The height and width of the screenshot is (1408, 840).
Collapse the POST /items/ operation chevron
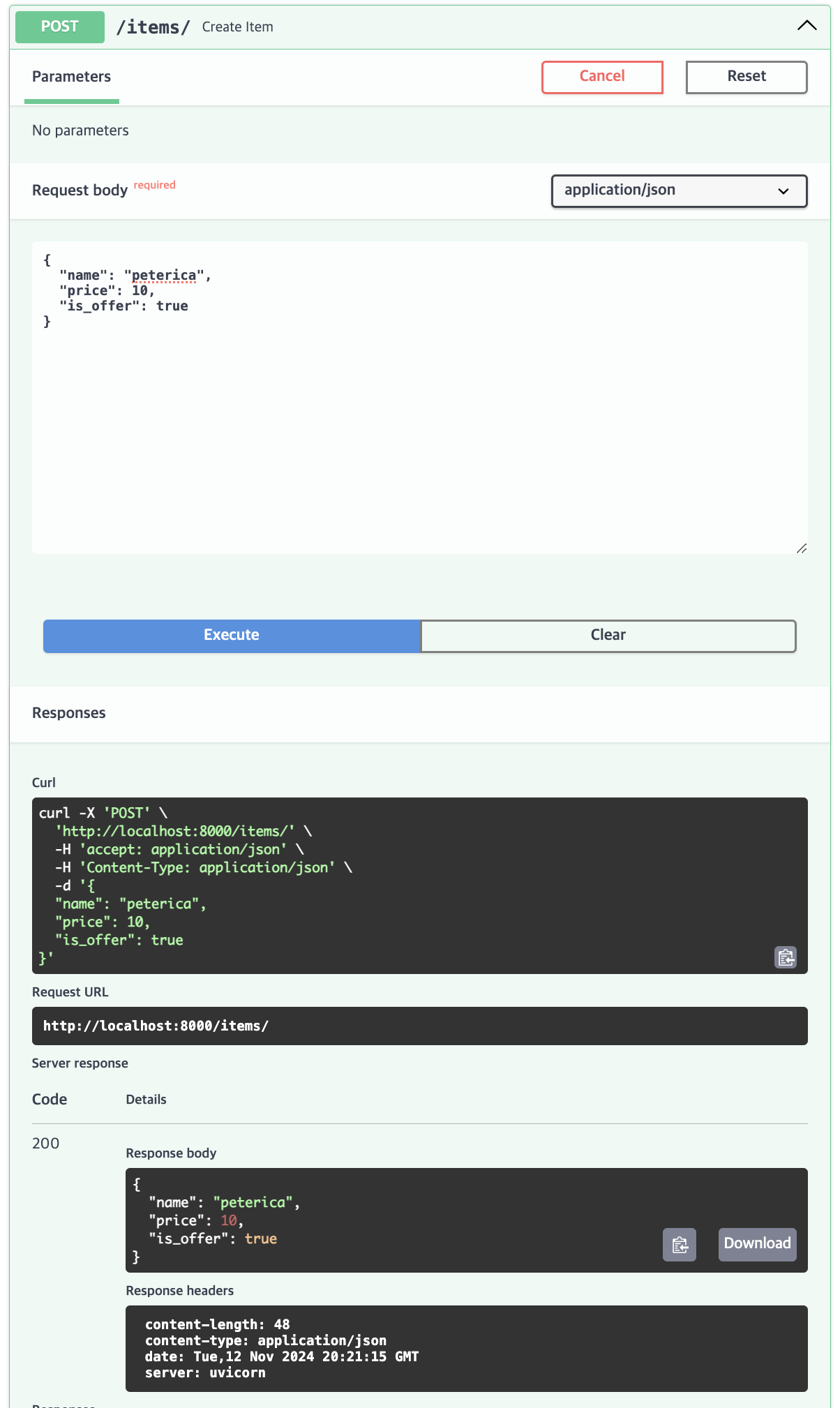[x=807, y=27]
